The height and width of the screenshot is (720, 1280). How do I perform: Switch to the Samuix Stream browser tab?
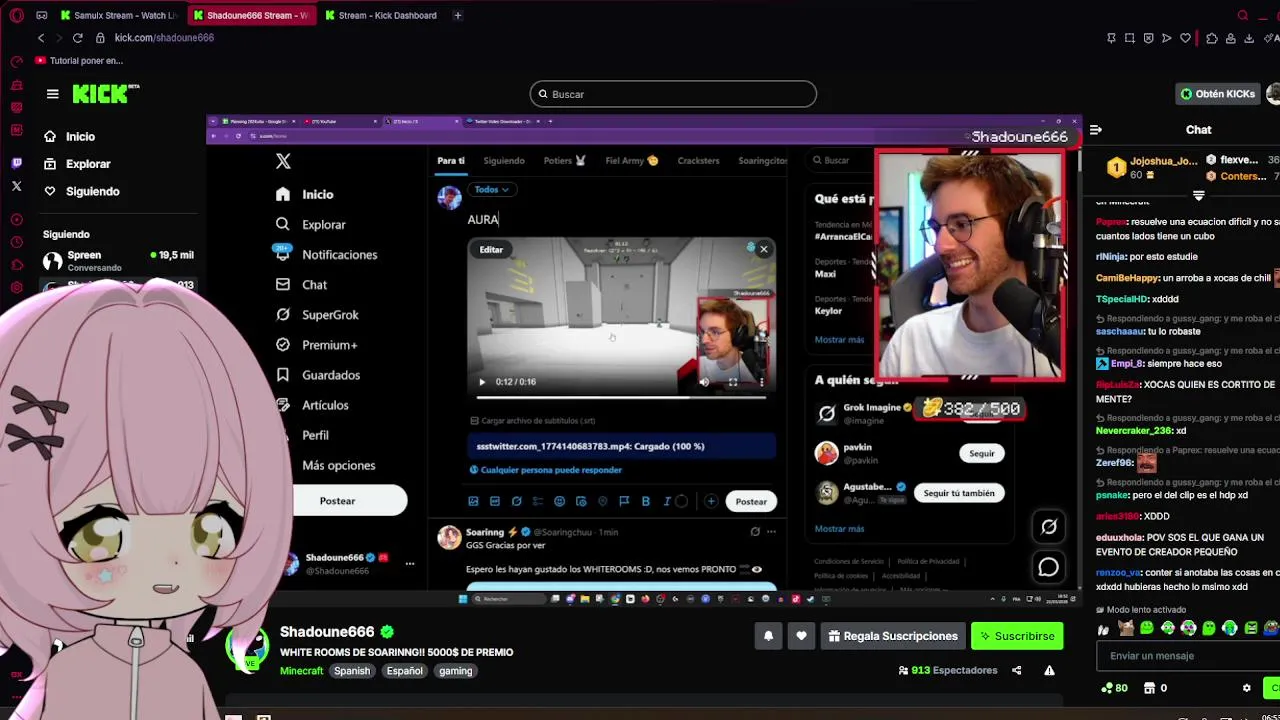118,15
